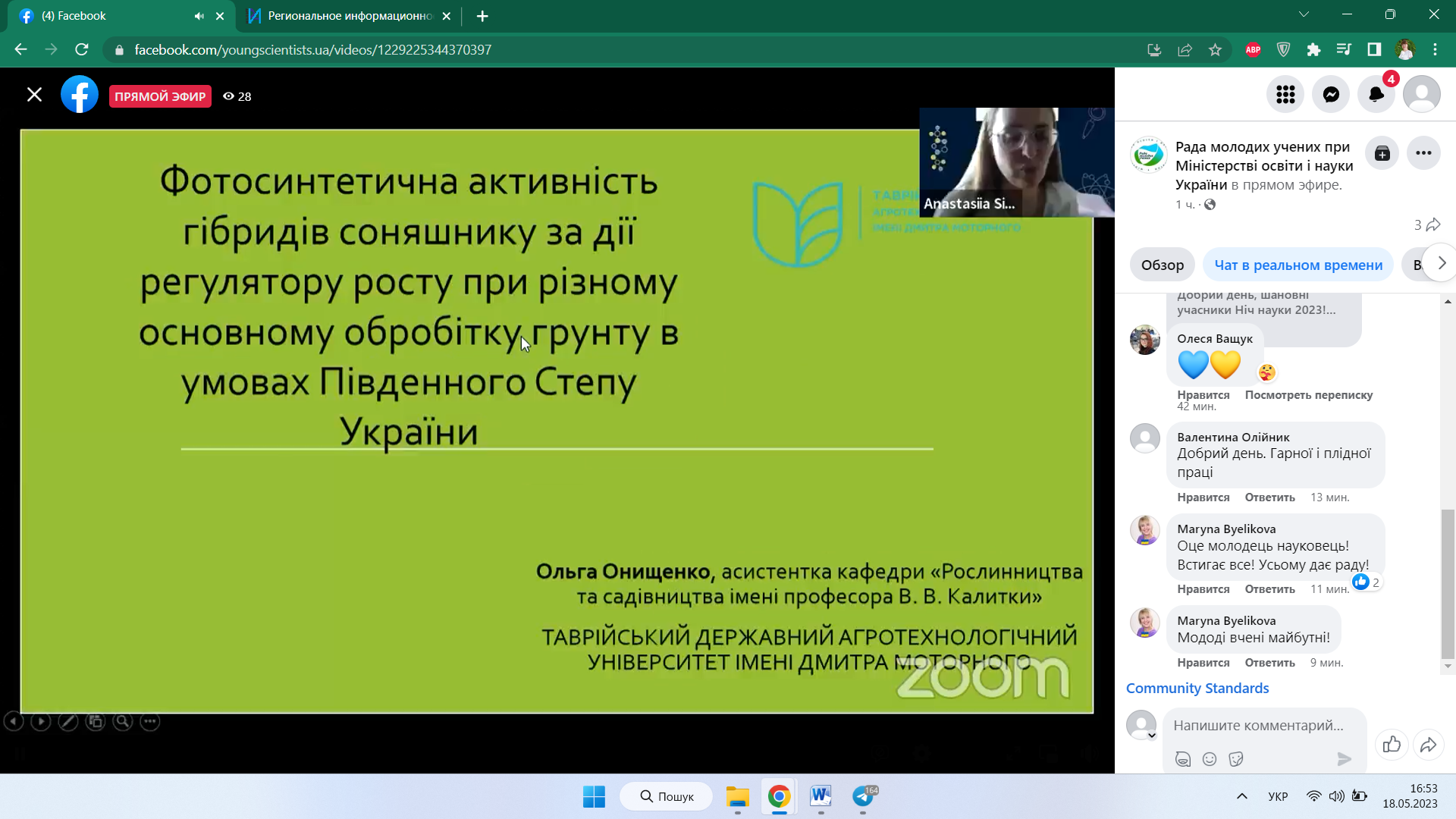The height and width of the screenshot is (819, 1456).
Task: Select the Чат в реальном времени tab
Action: point(1298,265)
